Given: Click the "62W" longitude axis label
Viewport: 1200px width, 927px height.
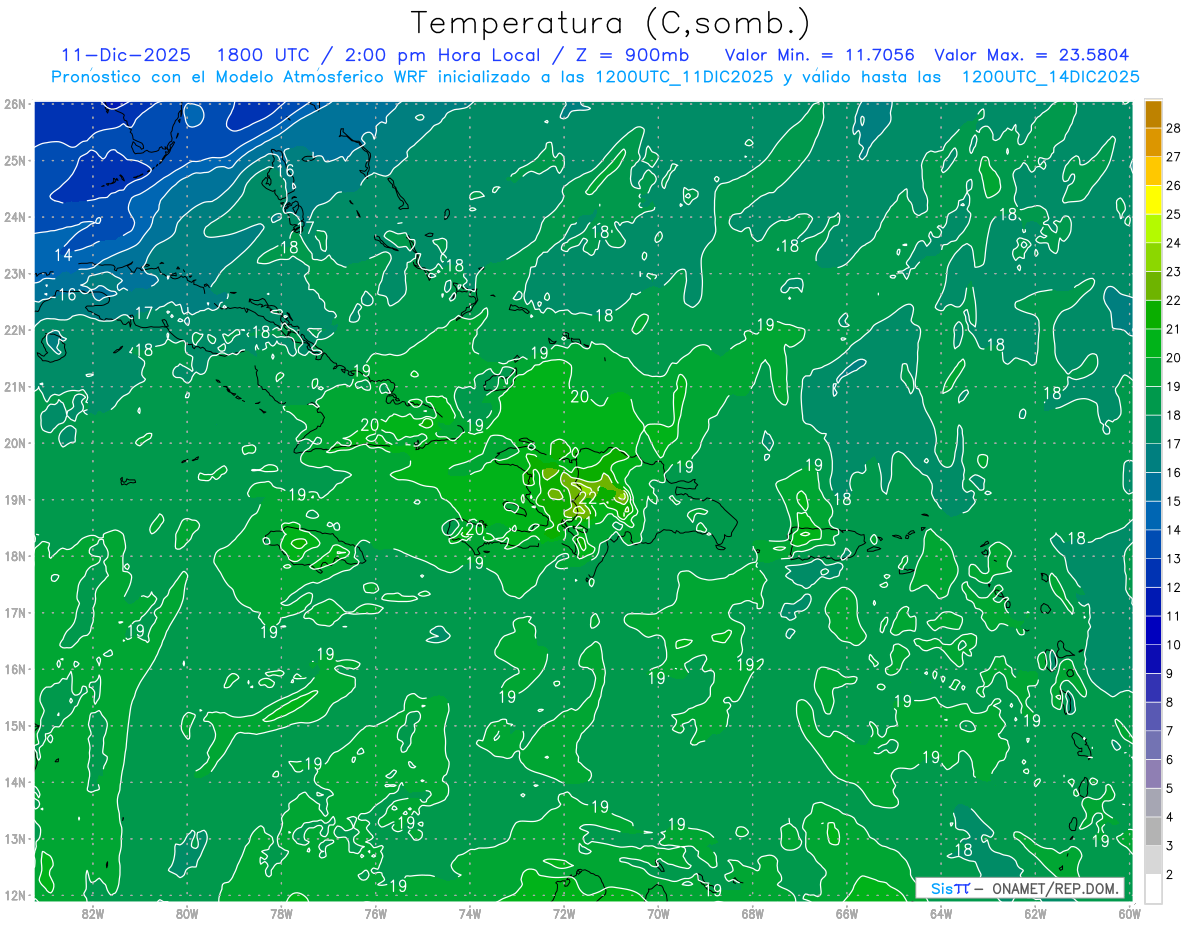Looking at the screenshot, I should 1034,913.
